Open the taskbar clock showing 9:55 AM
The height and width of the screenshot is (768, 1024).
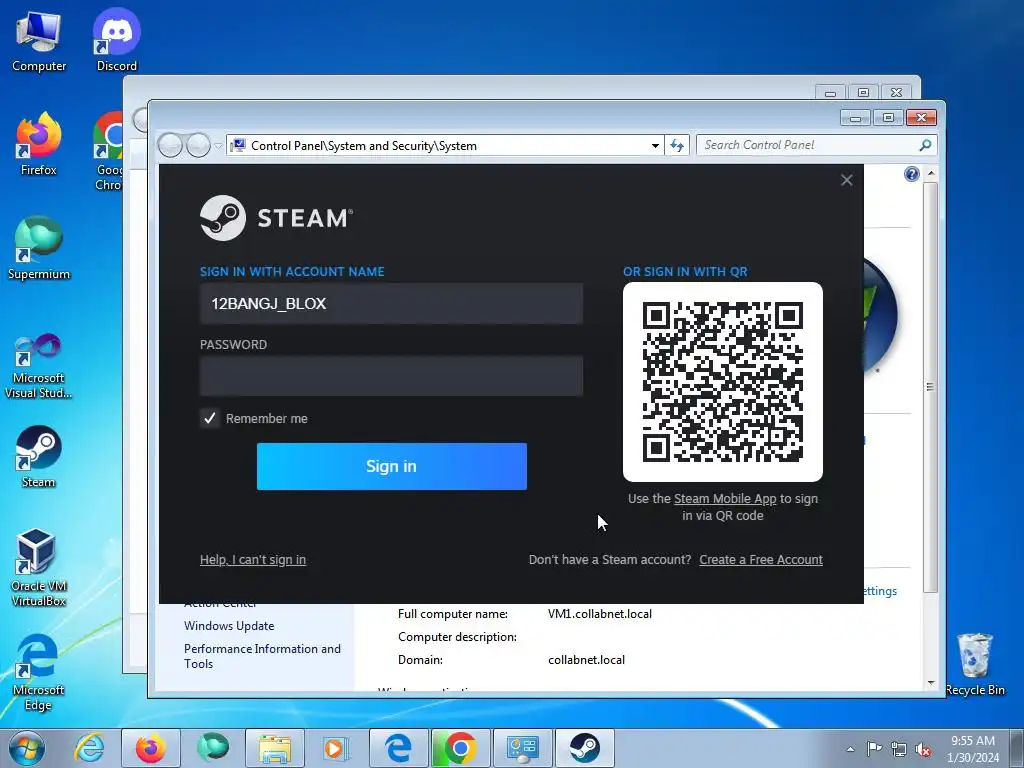tap(973, 749)
